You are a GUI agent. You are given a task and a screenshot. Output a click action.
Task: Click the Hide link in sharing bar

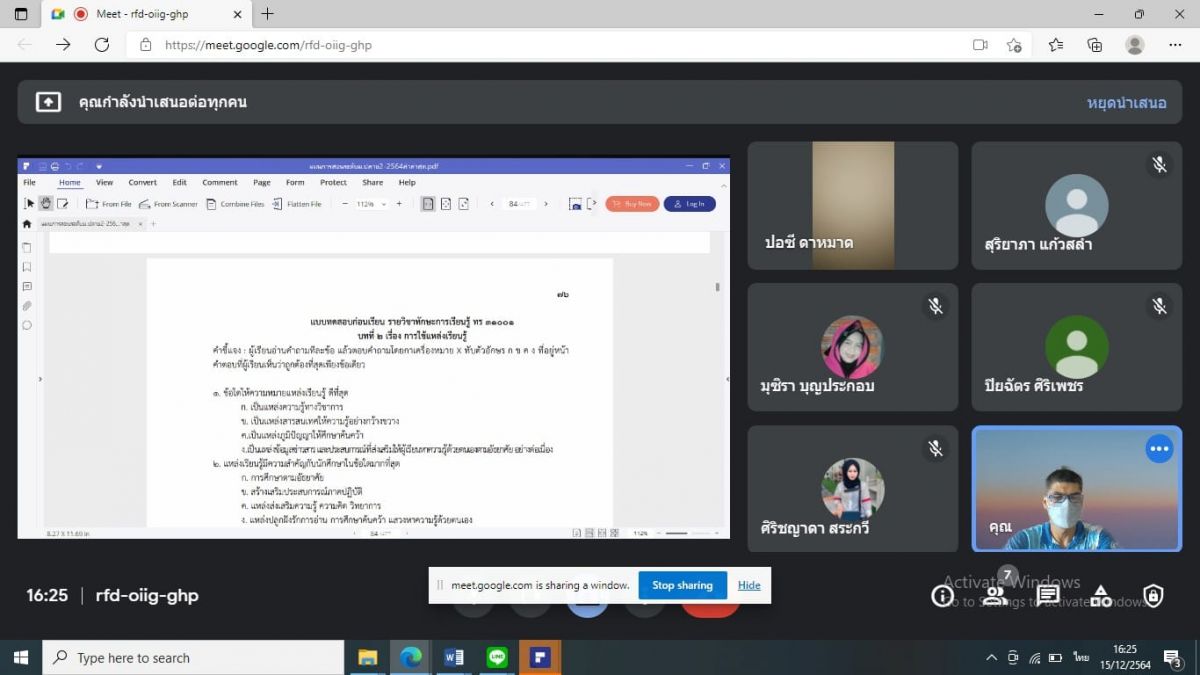pyautogui.click(x=749, y=585)
